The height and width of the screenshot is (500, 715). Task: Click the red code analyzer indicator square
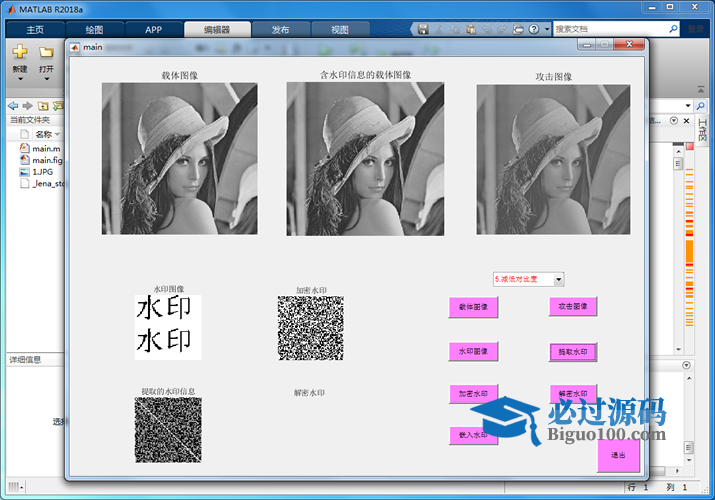(689, 146)
